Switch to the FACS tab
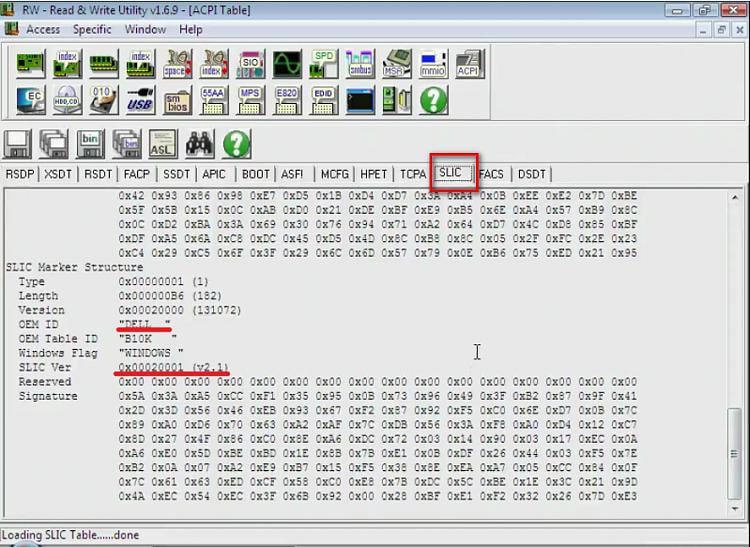The image size is (750, 547). tap(492, 174)
